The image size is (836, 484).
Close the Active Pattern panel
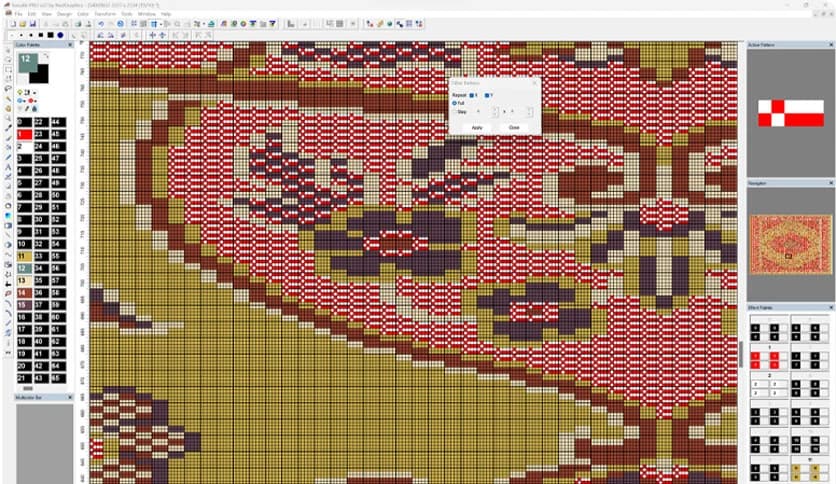831,45
